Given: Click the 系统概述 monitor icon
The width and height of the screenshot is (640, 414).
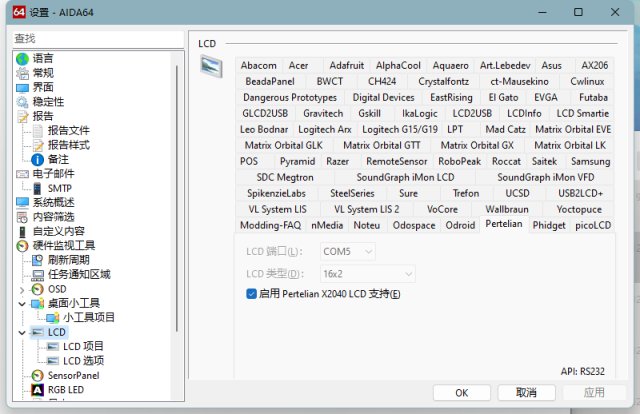Looking at the screenshot, I should pyautogui.click(x=22, y=203).
